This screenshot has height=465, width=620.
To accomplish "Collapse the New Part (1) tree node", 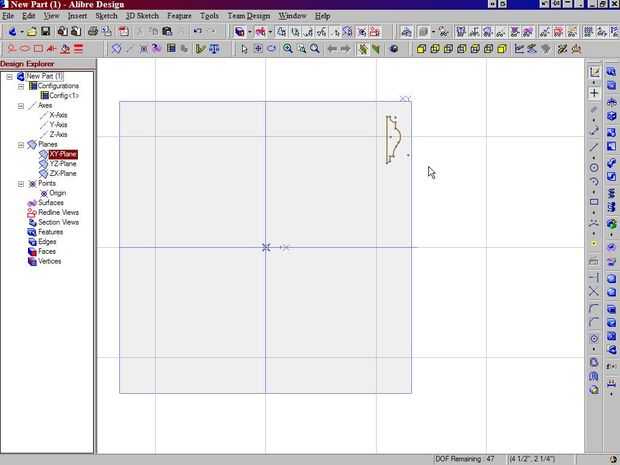I will 9,77.
